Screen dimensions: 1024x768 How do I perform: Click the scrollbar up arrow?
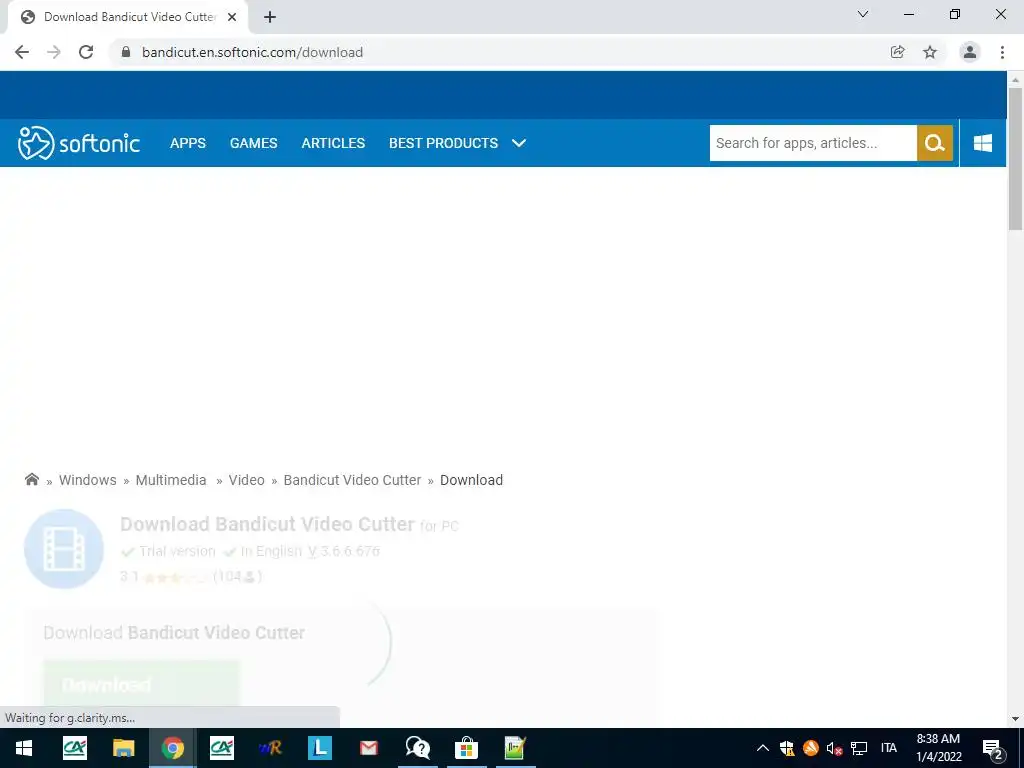point(1015,80)
